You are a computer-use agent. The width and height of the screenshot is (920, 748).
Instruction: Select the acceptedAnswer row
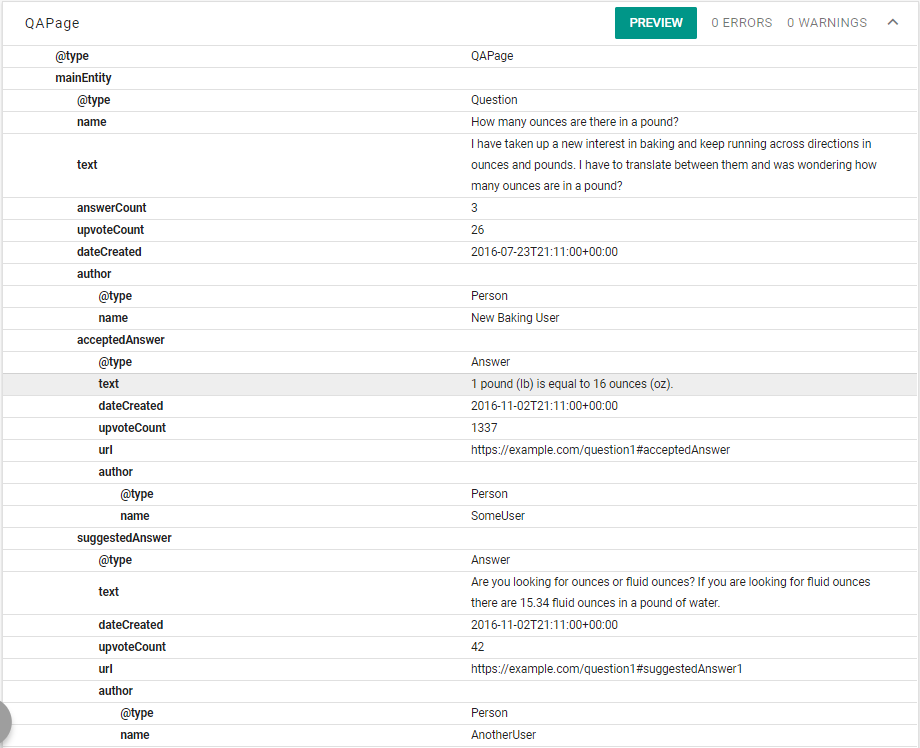[x=460, y=340]
